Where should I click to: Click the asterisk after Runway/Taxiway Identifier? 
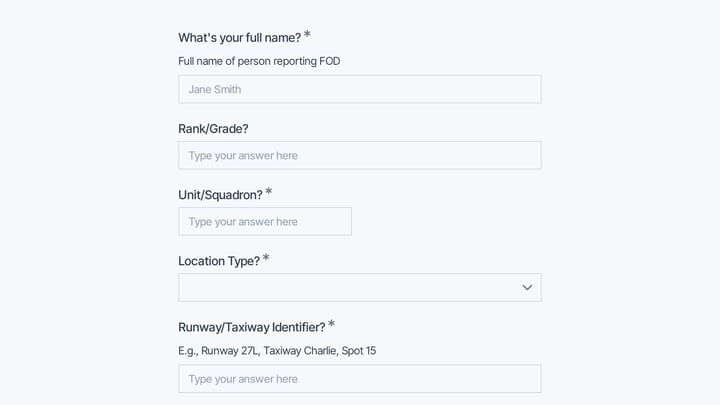(x=332, y=324)
